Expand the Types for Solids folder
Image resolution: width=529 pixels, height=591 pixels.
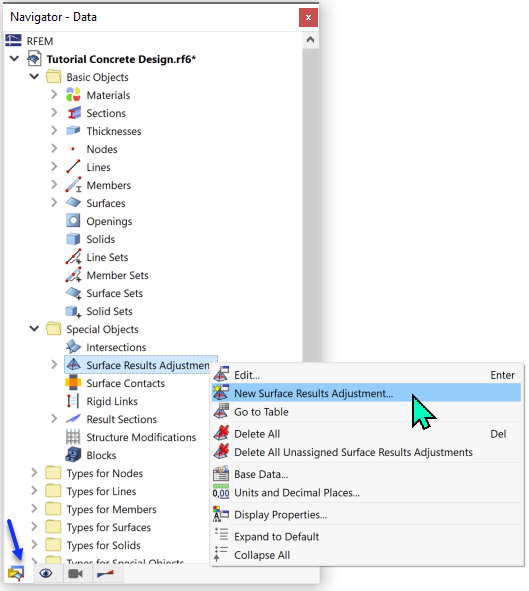coord(34,545)
